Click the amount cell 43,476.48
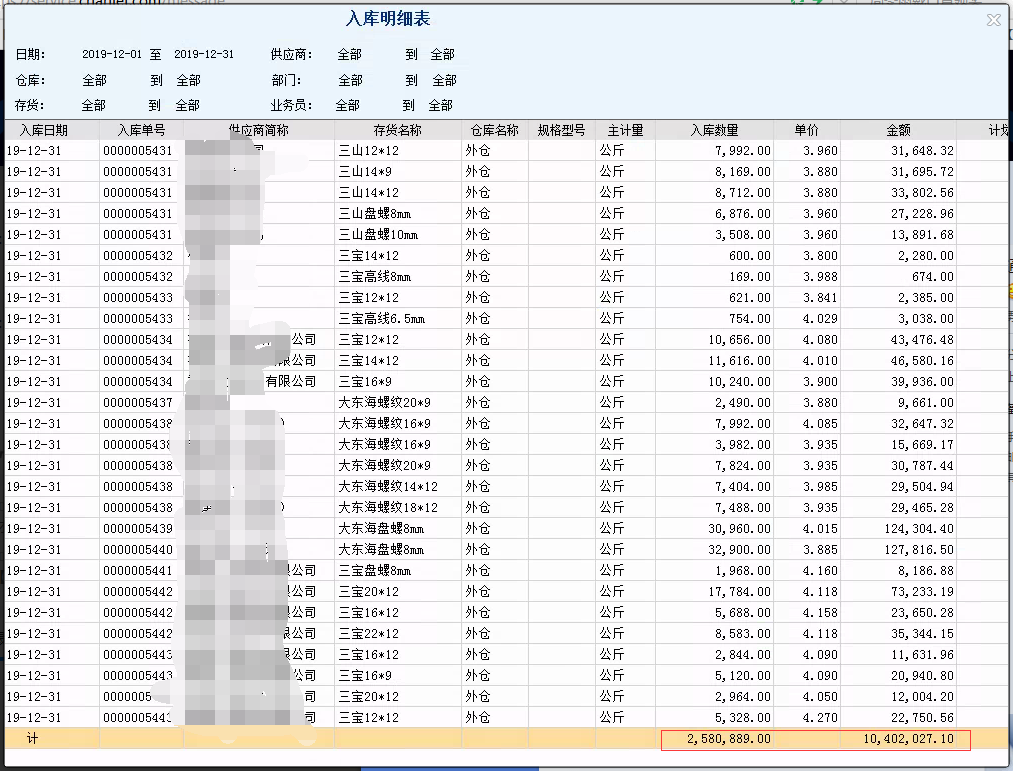 pos(922,340)
